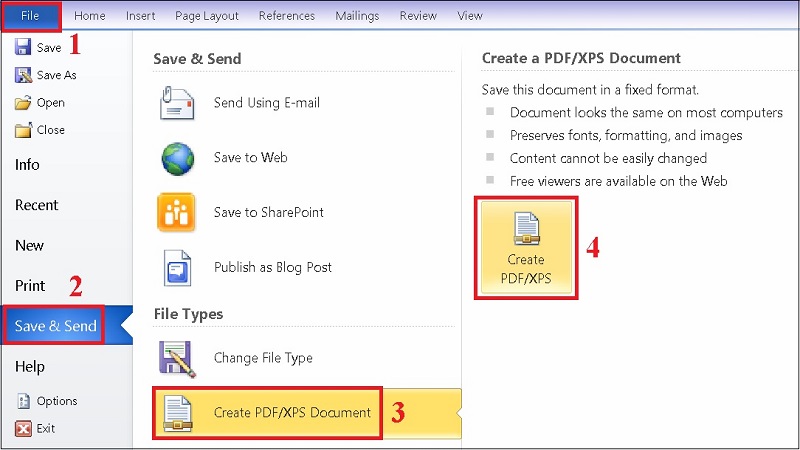Image resolution: width=800 pixels, height=450 pixels.
Task: Open the Page Layout tab
Action: (x=207, y=16)
